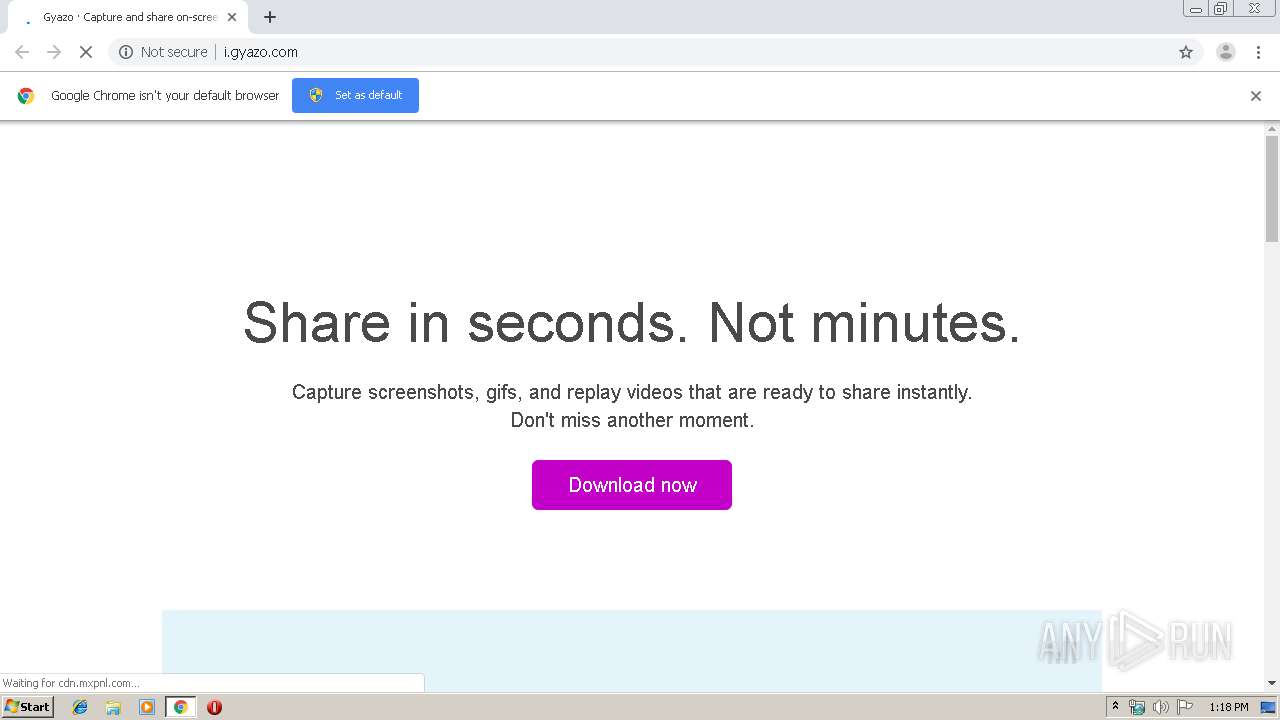The image size is (1280, 720).
Task: Click the vertical scrollbar thumb
Action: point(1272,189)
